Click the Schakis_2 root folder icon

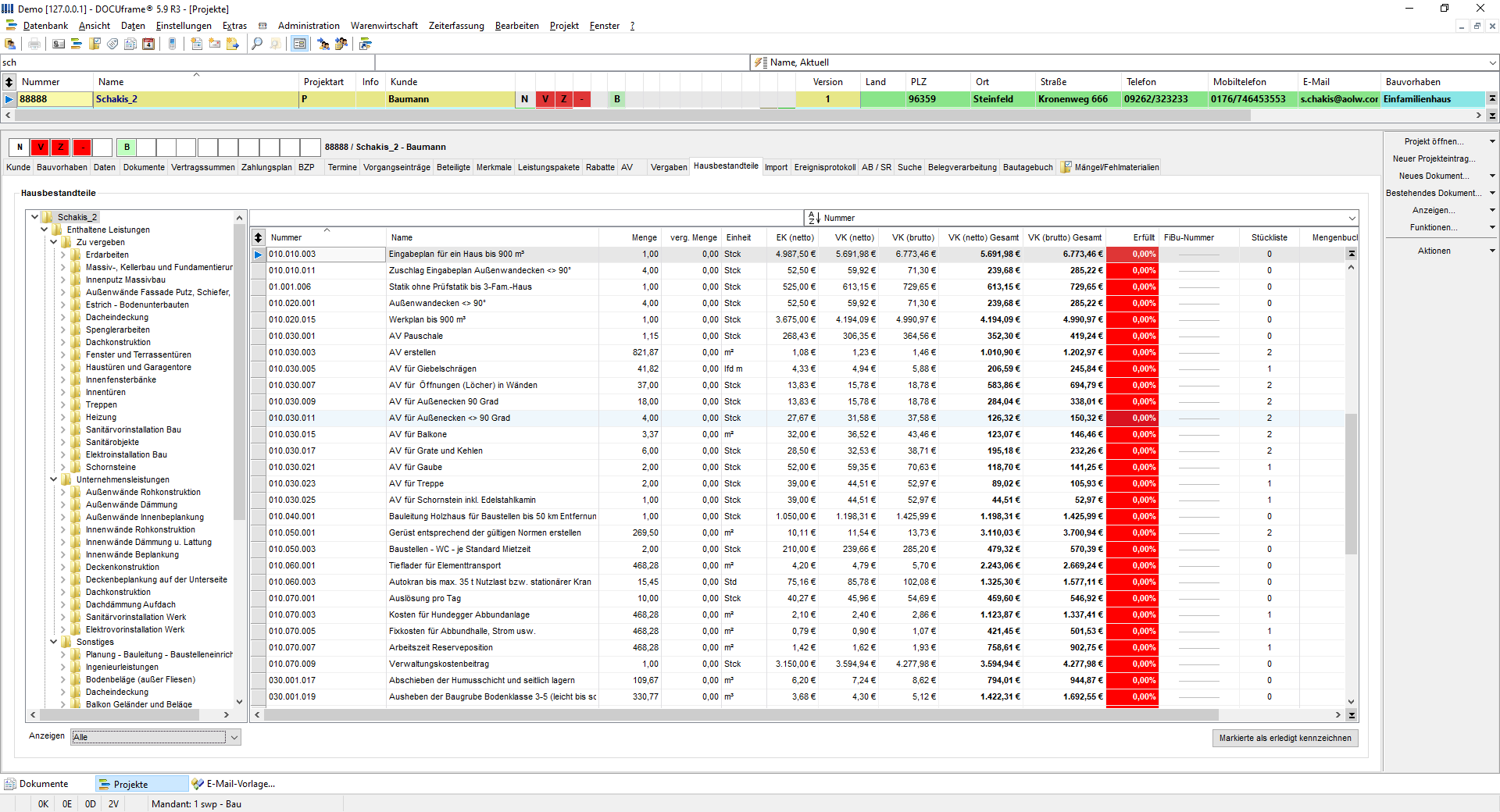(x=48, y=217)
